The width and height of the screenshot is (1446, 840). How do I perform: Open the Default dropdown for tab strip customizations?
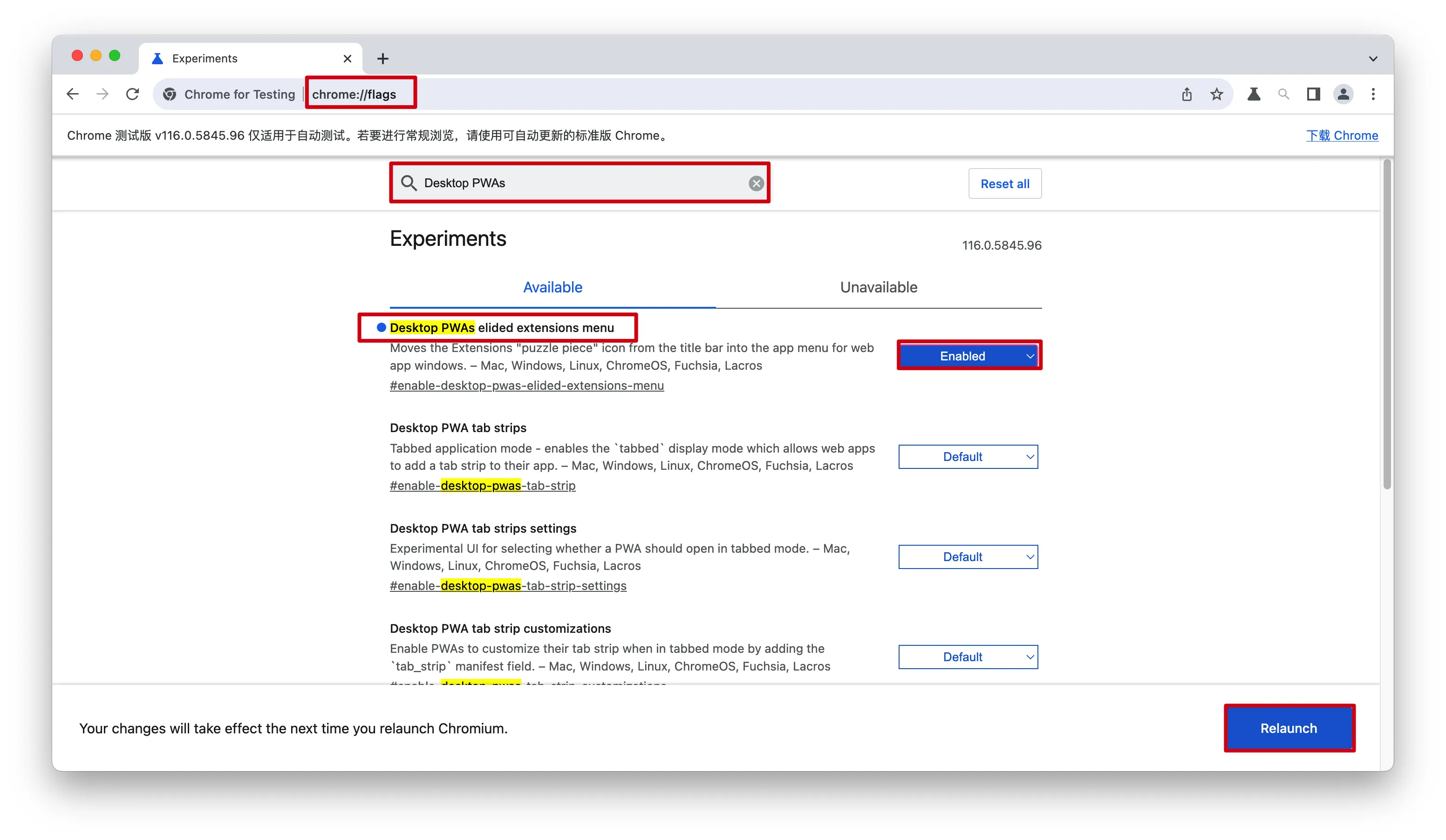click(968, 657)
